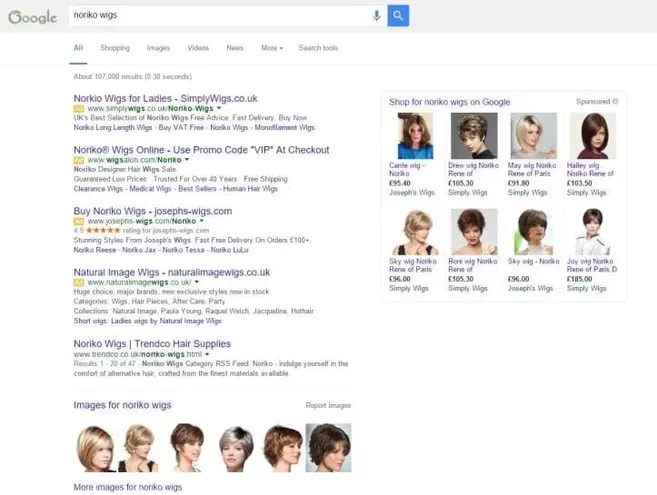The height and width of the screenshot is (495, 657).
Task: Open Joy wig Noriko product image
Action: click(592, 232)
